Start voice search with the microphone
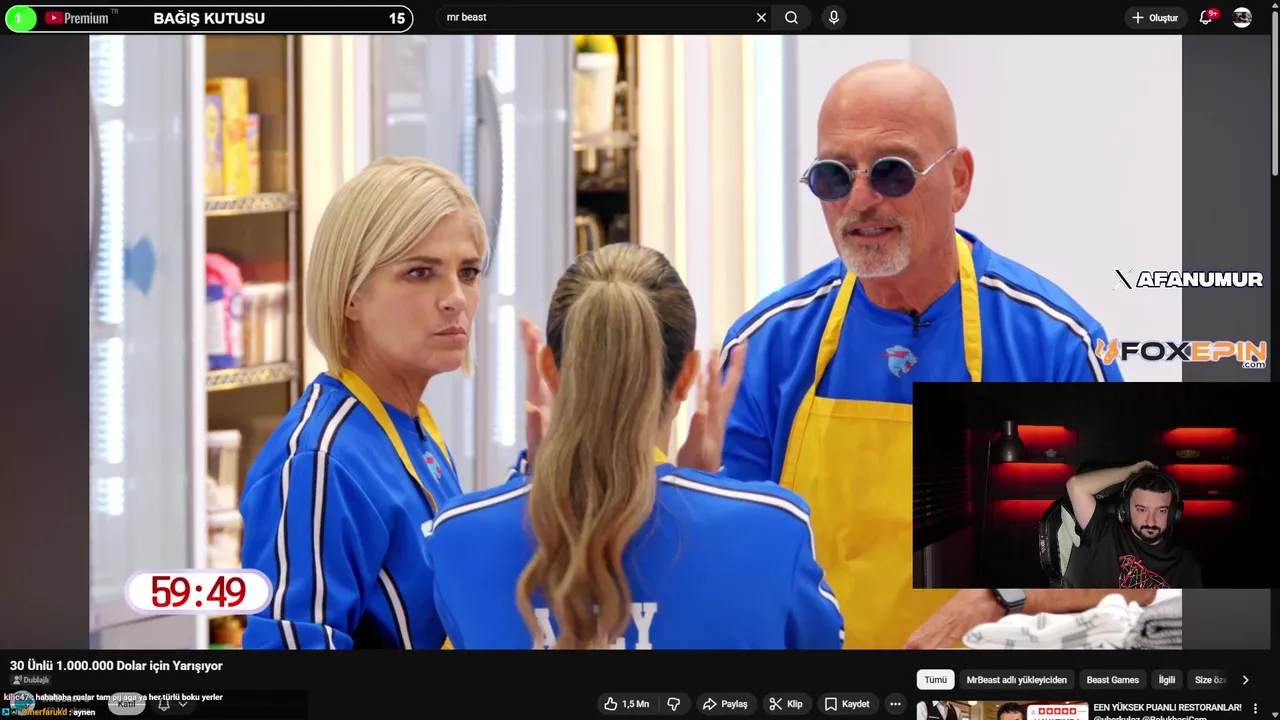The height and width of the screenshot is (720, 1280). pos(834,17)
